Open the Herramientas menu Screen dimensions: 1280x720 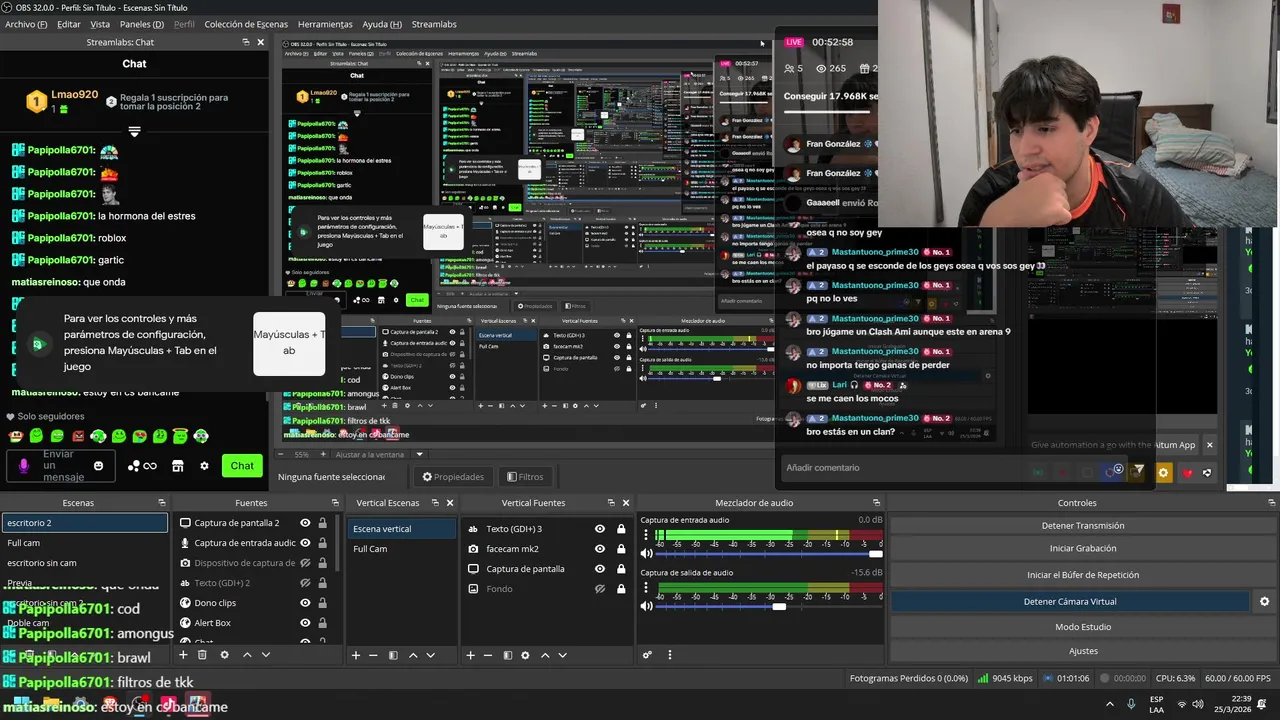click(x=325, y=24)
